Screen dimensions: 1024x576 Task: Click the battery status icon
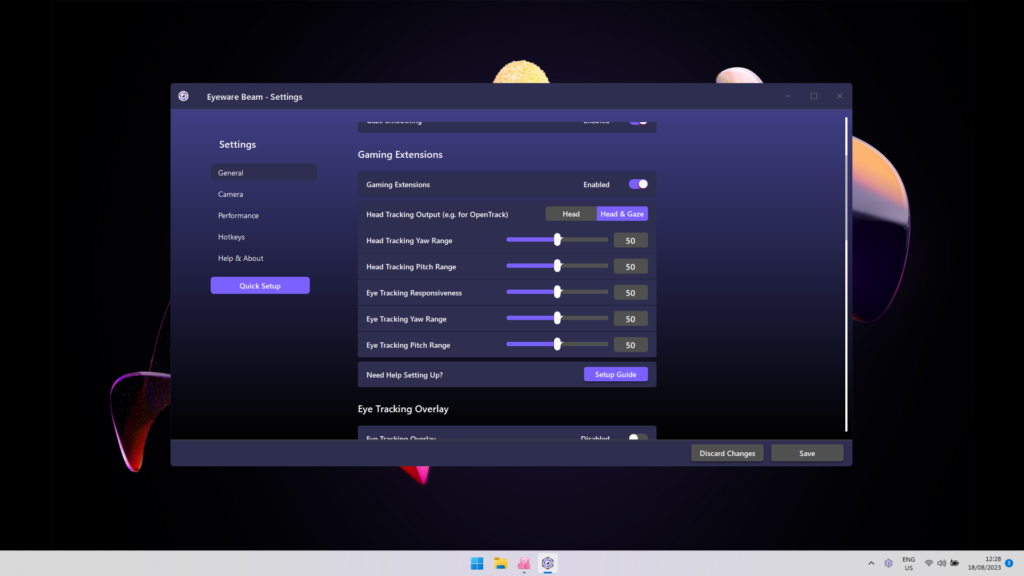click(954, 563)
